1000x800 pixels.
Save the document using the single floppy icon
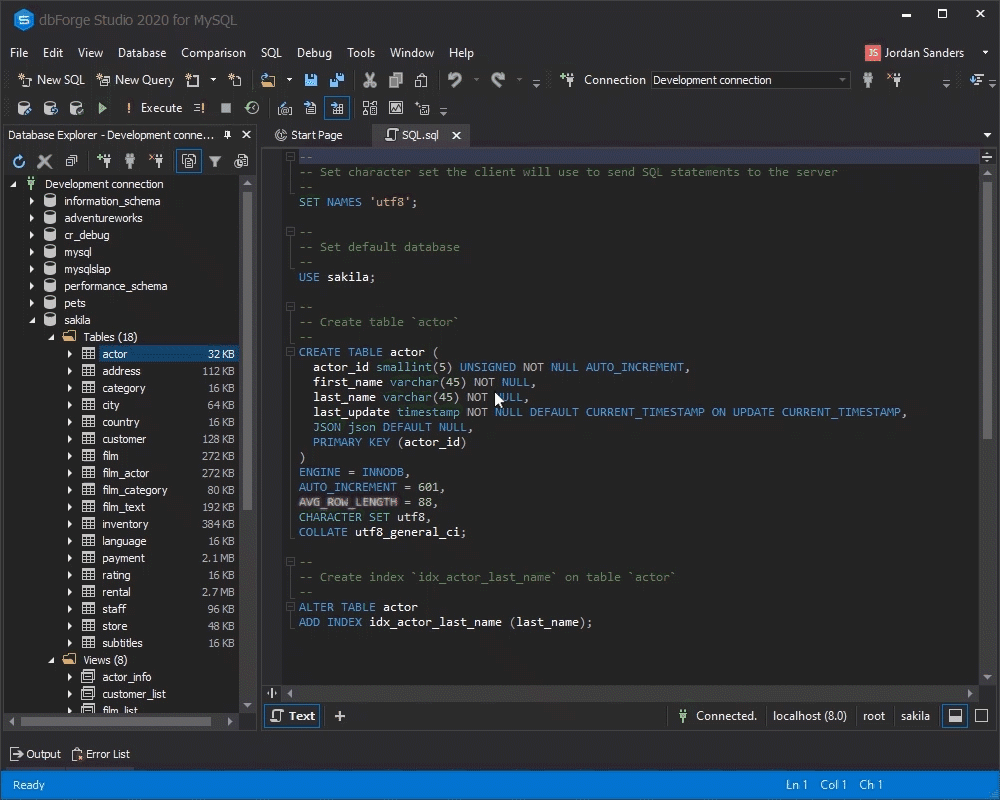311,80
